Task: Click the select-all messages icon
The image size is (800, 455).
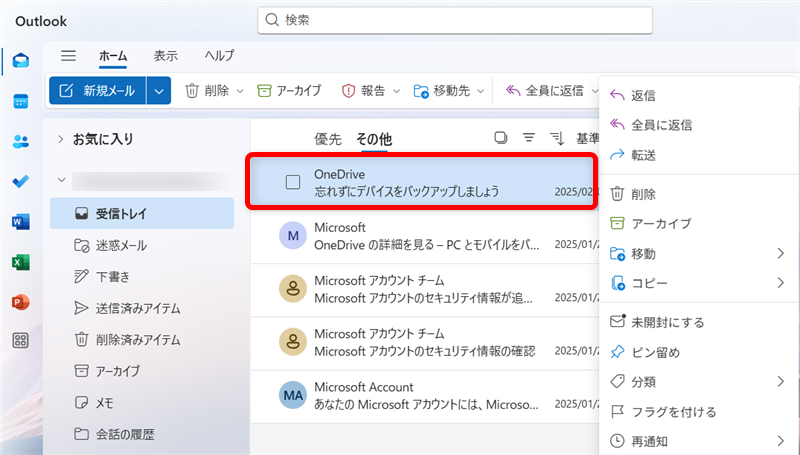Action: click(501, 137)
